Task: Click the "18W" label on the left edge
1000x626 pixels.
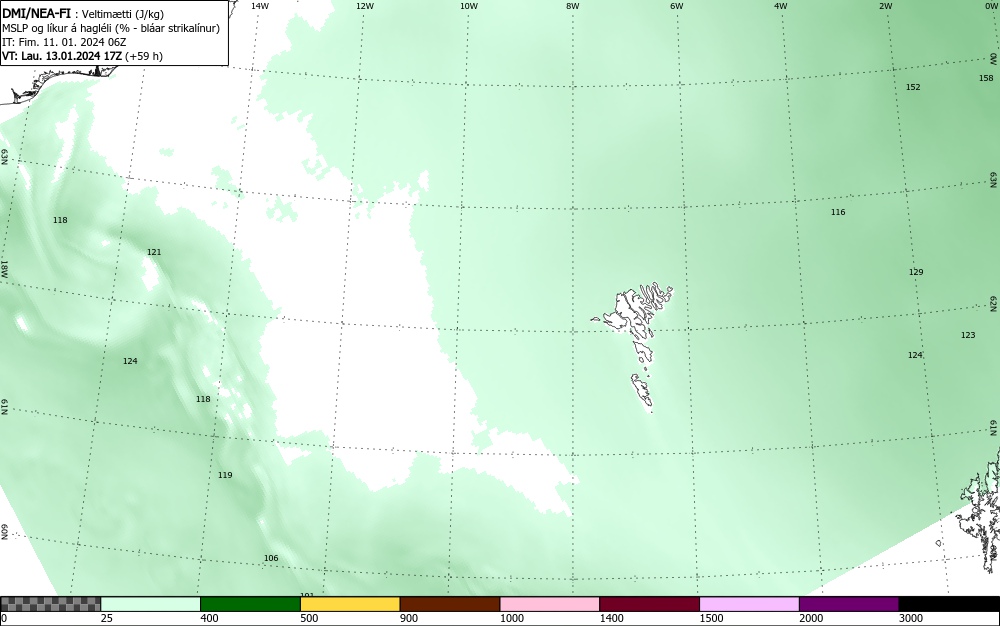Action: (4, 269)
